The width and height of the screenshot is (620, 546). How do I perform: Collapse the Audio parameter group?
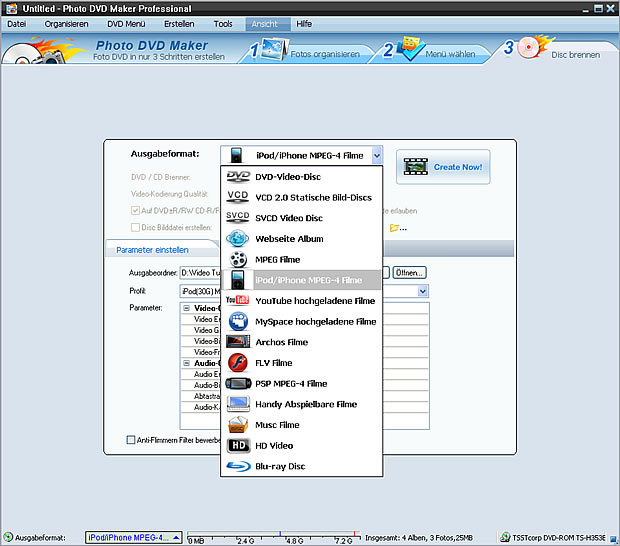pos(187,363)
